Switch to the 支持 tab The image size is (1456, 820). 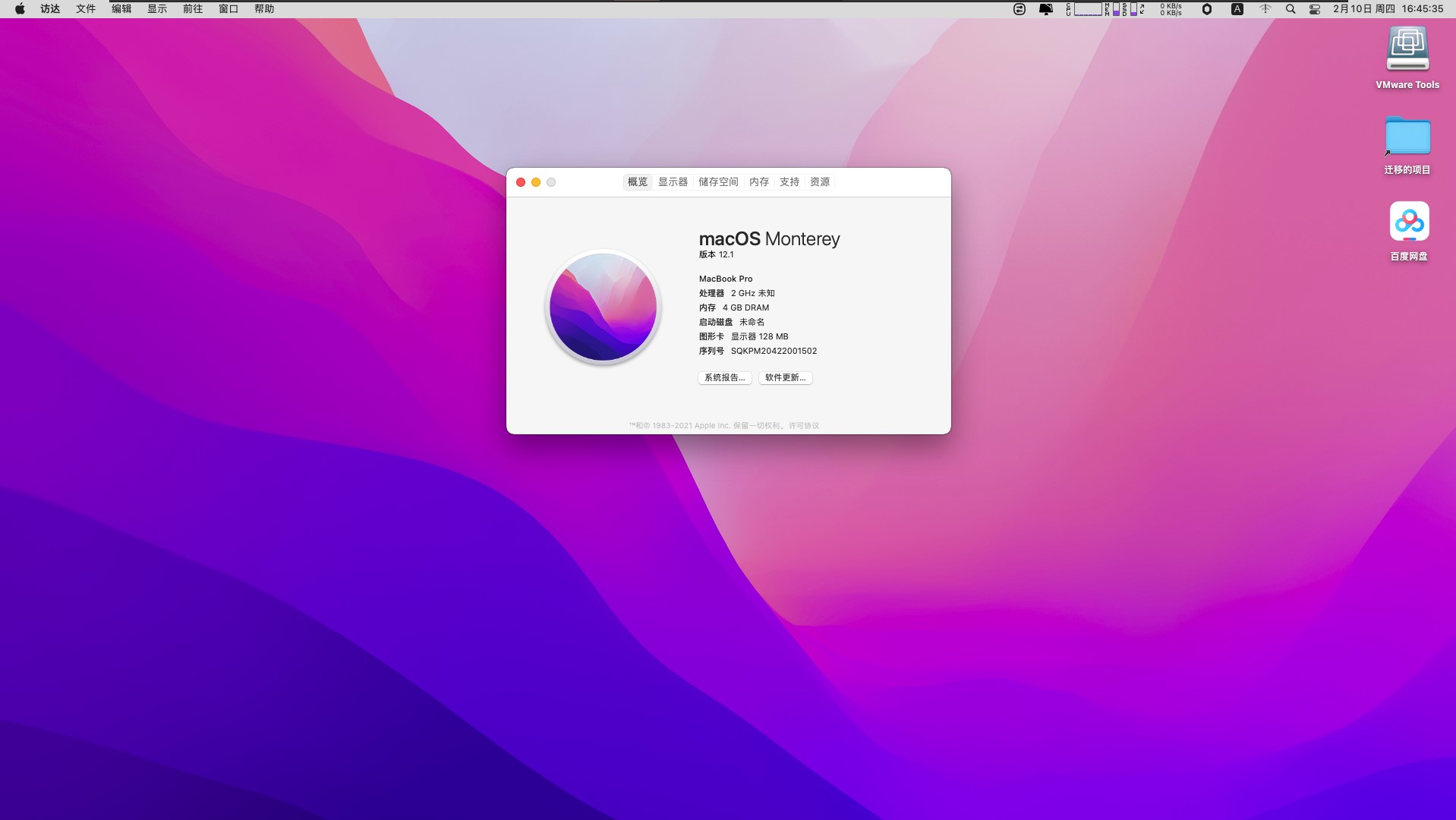[789, 182]
